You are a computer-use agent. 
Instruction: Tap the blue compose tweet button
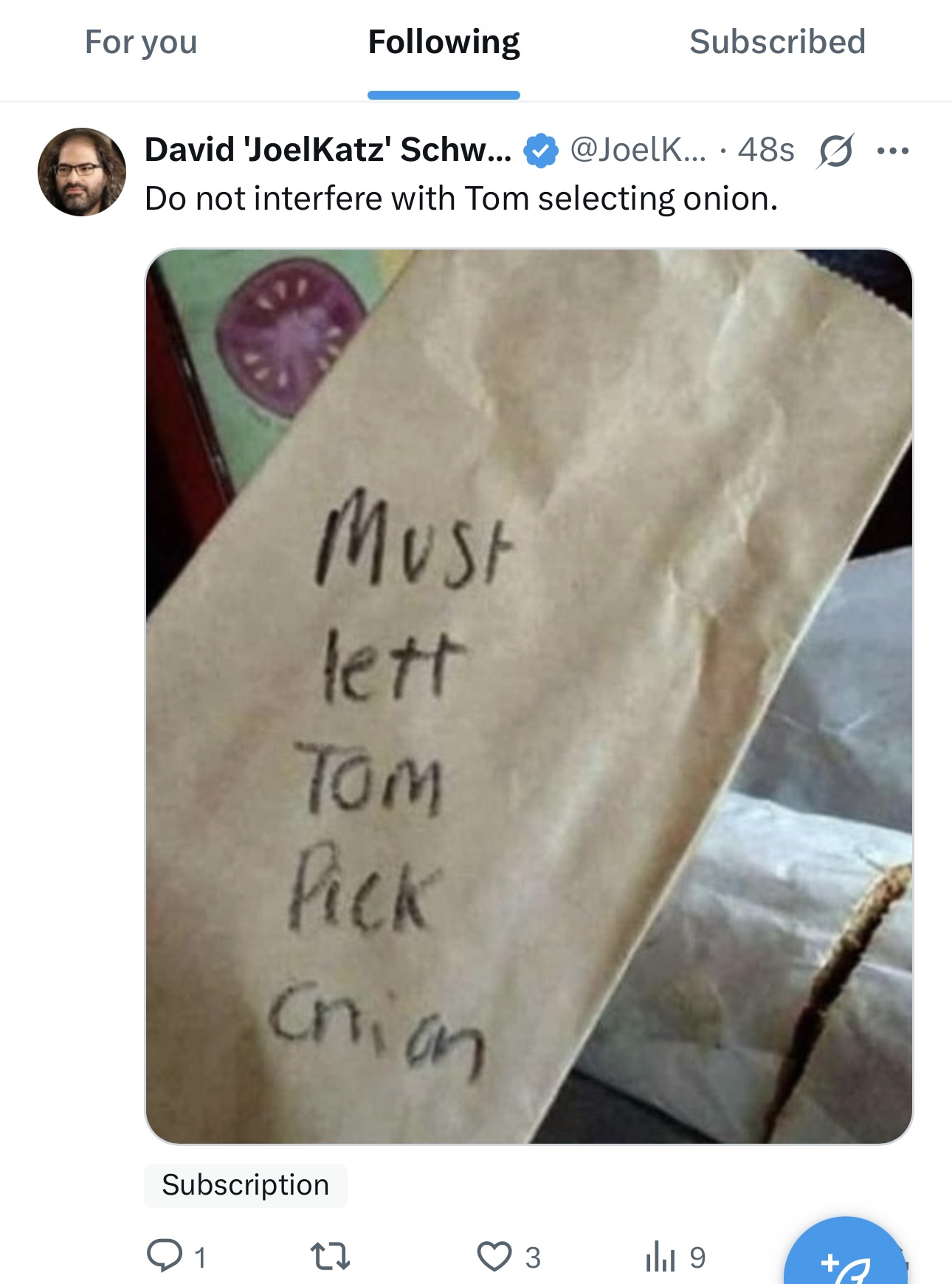click(846, 1255)
